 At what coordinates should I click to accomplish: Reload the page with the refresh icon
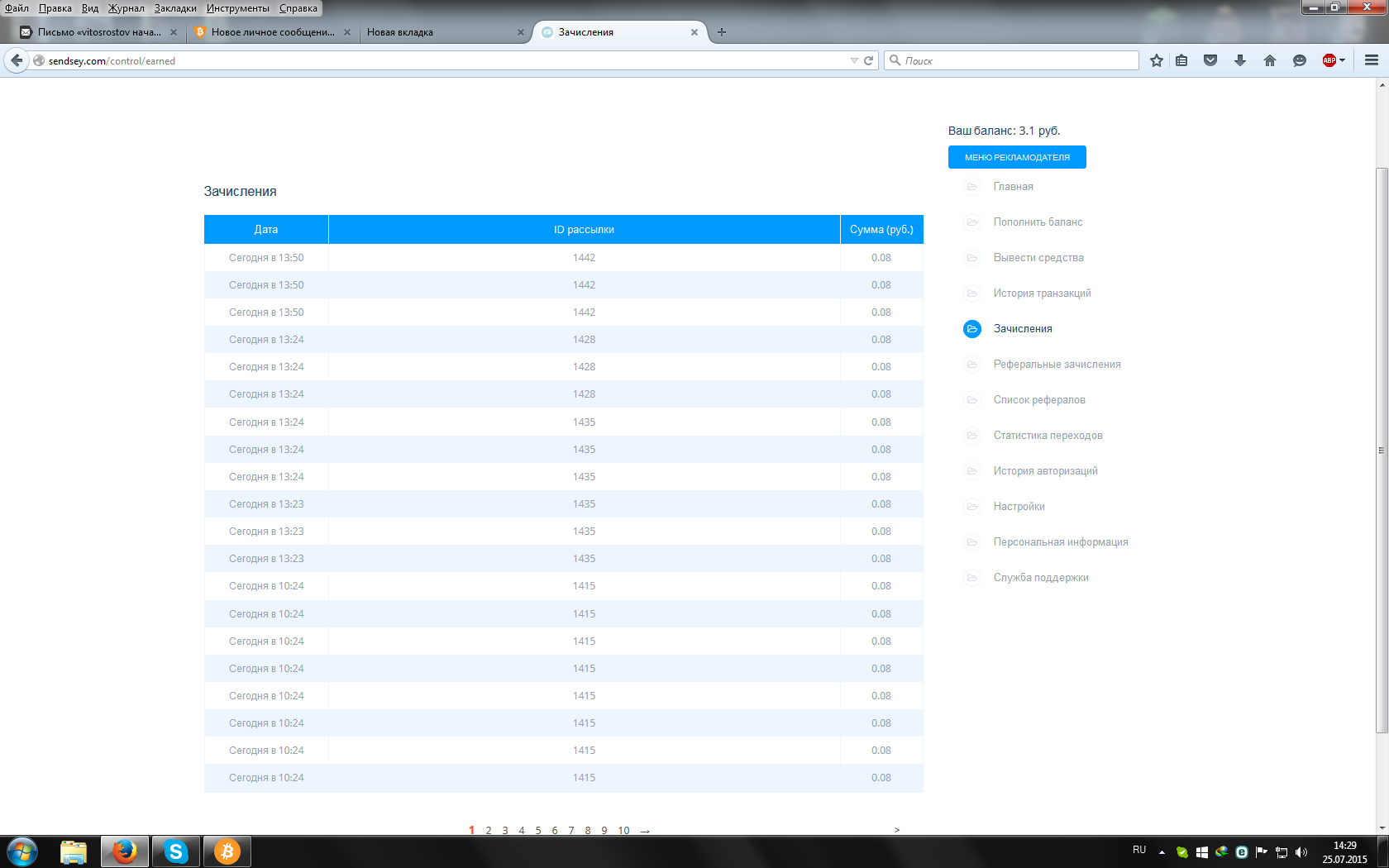pos(869,60)
